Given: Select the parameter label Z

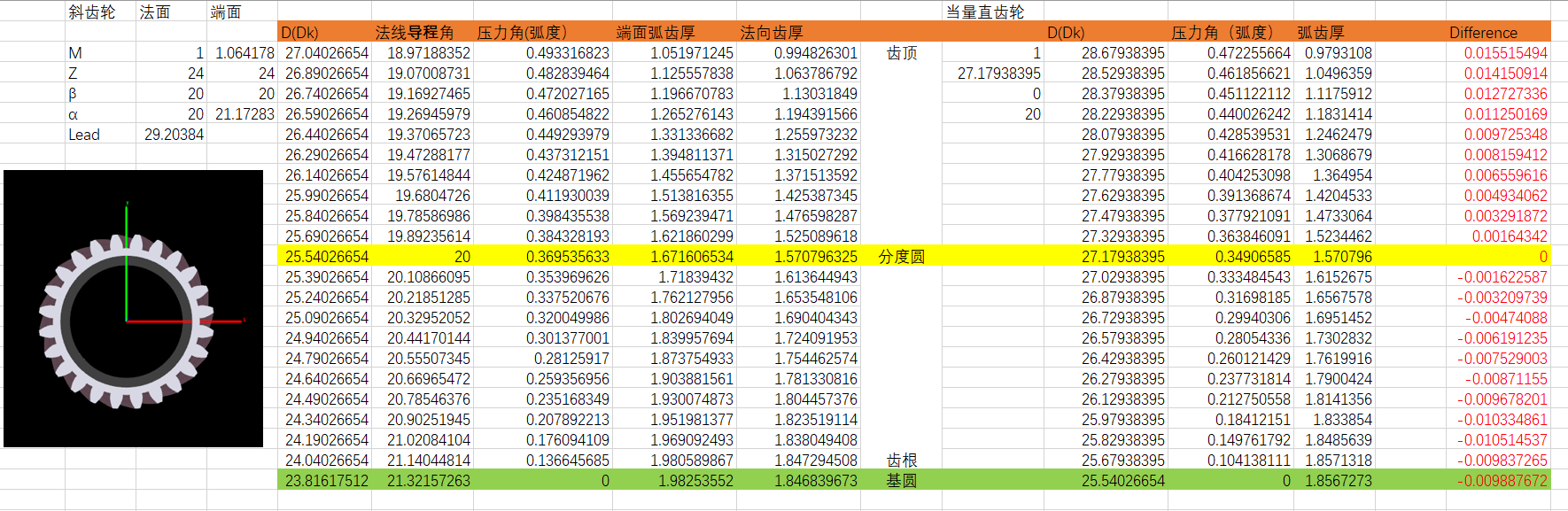Looking at the screenshot, I should click(x=73, y=74).
